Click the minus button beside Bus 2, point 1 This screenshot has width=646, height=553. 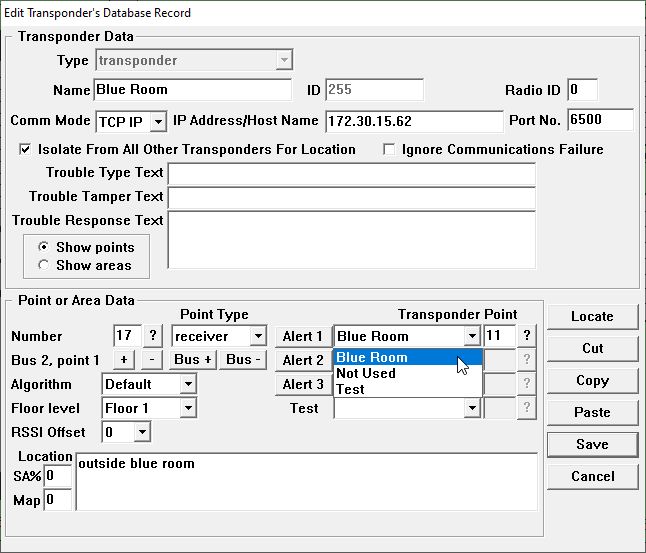pyautogui.click(x=150, y=360)
